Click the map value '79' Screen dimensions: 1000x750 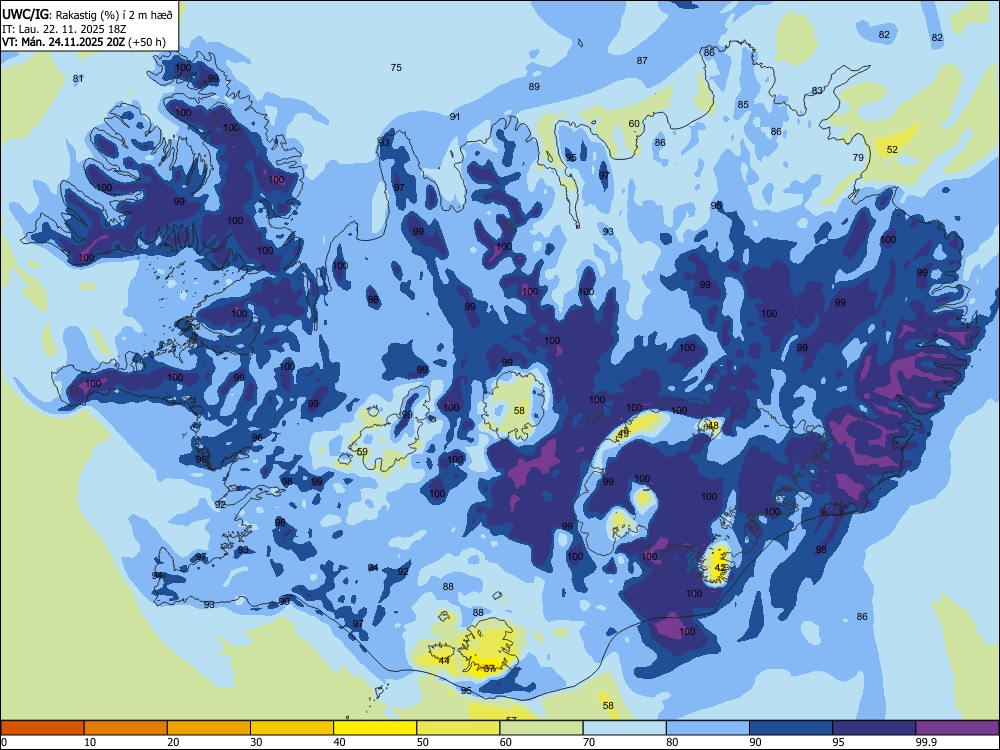pyautogui.click(x=858, y=158)
